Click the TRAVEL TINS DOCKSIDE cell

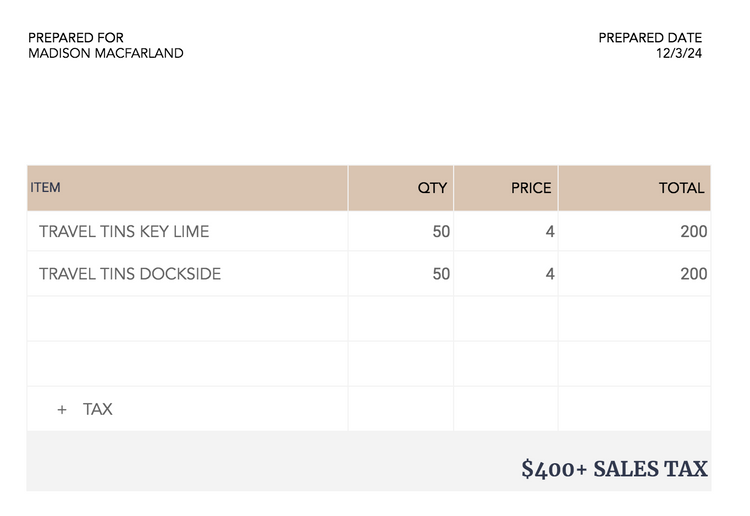point(188,274)
